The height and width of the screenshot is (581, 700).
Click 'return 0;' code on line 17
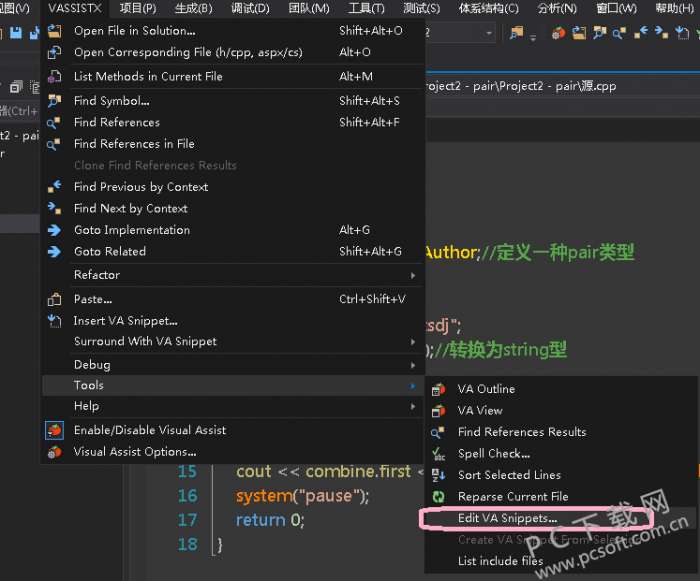pyautogui.click(x=270, y=520)
